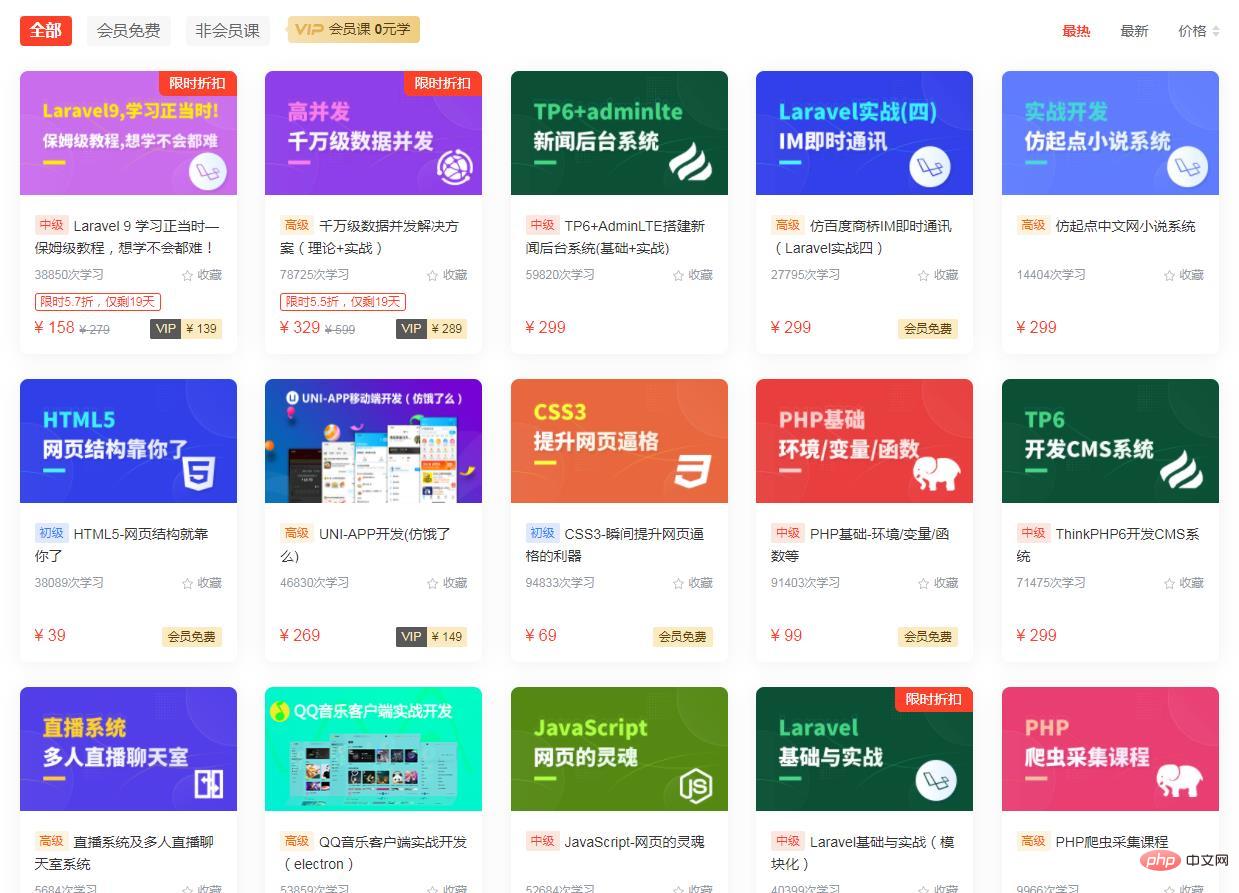Open 仿百度商桥IM即时通讯 title link
Screen dimensions: 1239x893
(862, 237)
